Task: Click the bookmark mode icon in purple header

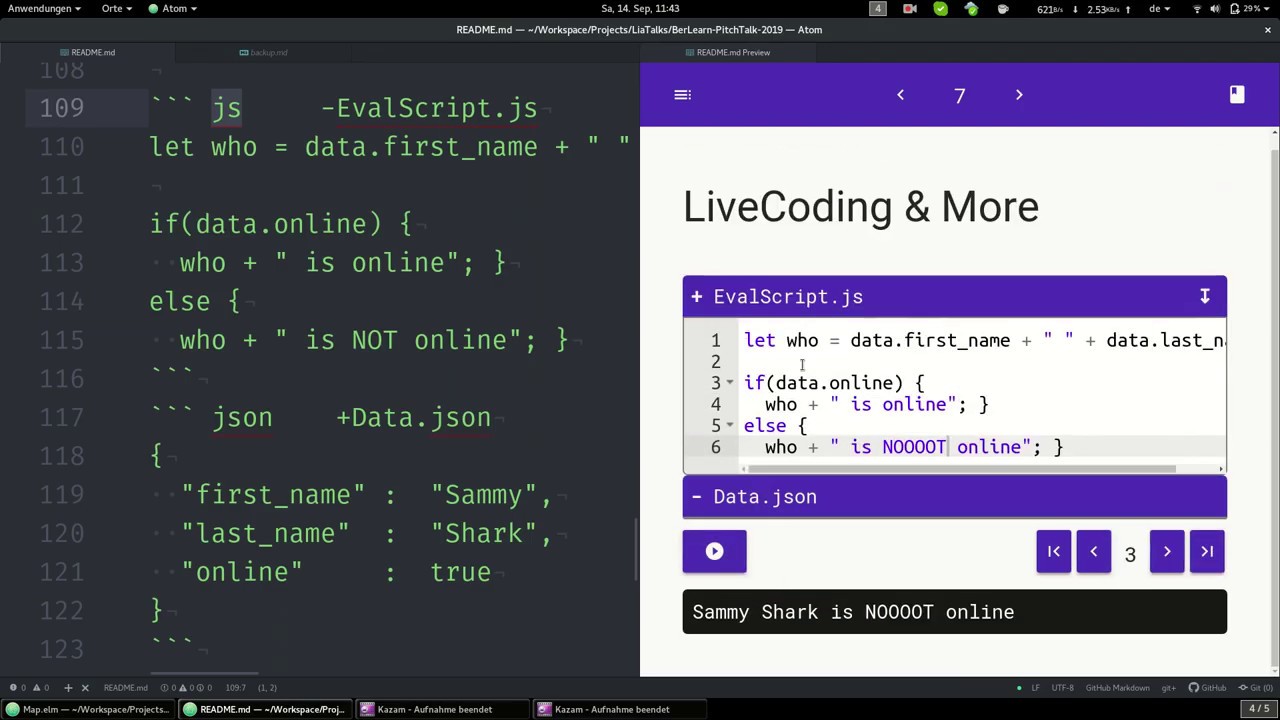Action: point(1237,94)
